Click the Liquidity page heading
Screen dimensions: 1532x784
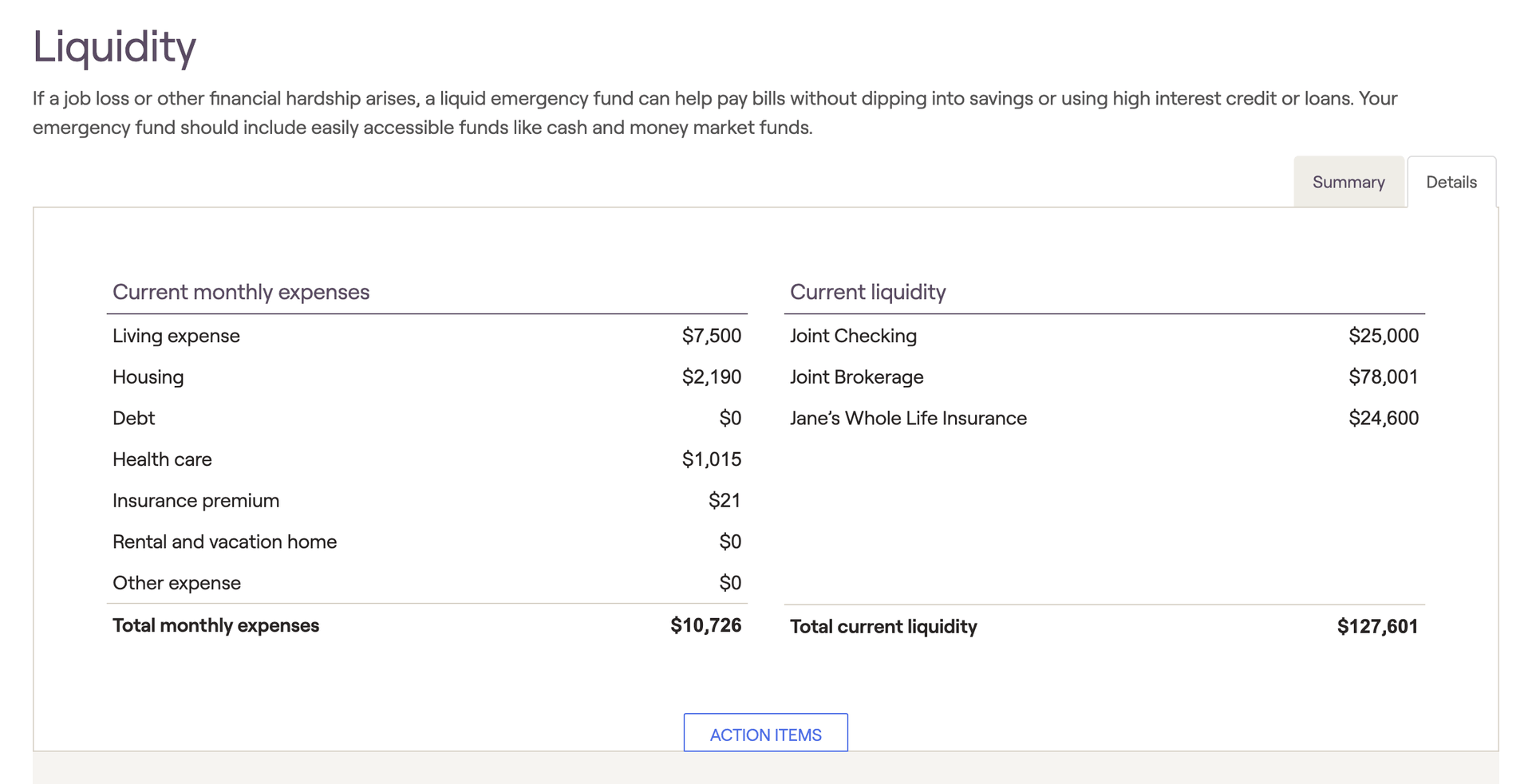coord(114,47)
